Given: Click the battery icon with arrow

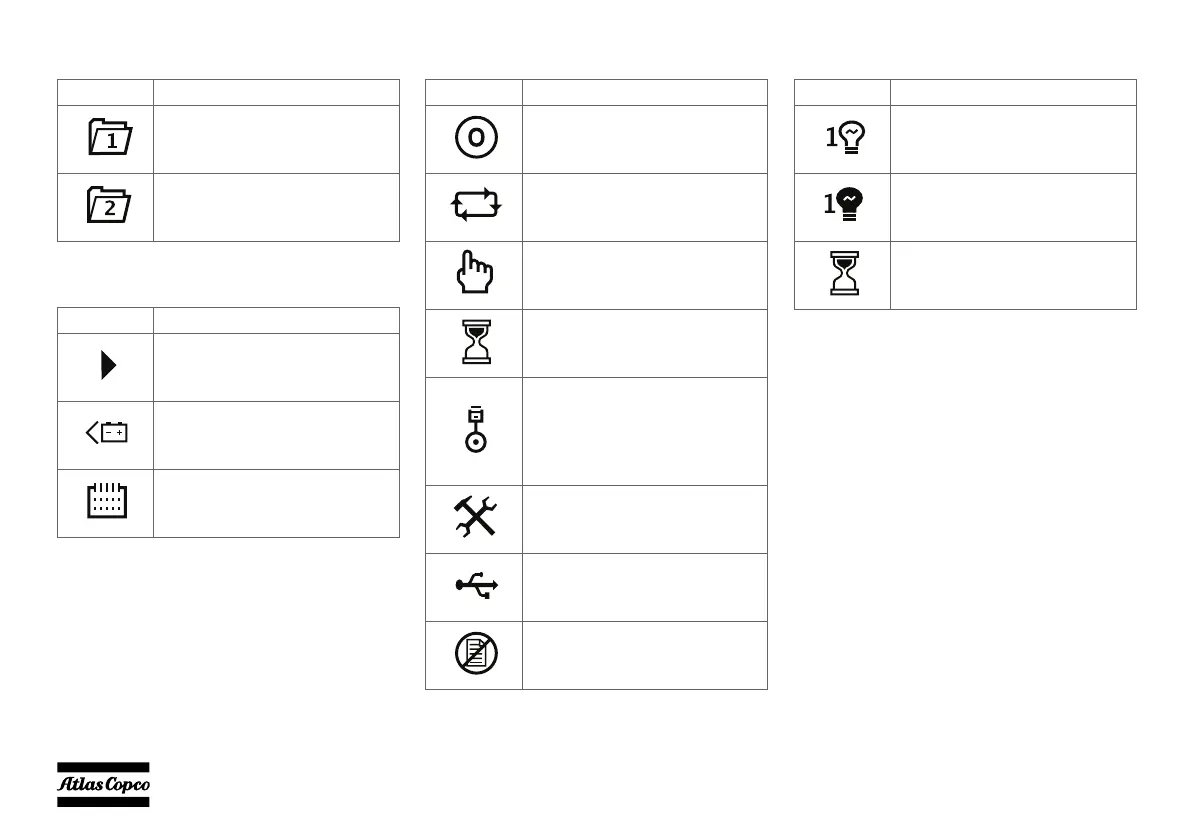Looking at the screenshot, I should [106, 433].
